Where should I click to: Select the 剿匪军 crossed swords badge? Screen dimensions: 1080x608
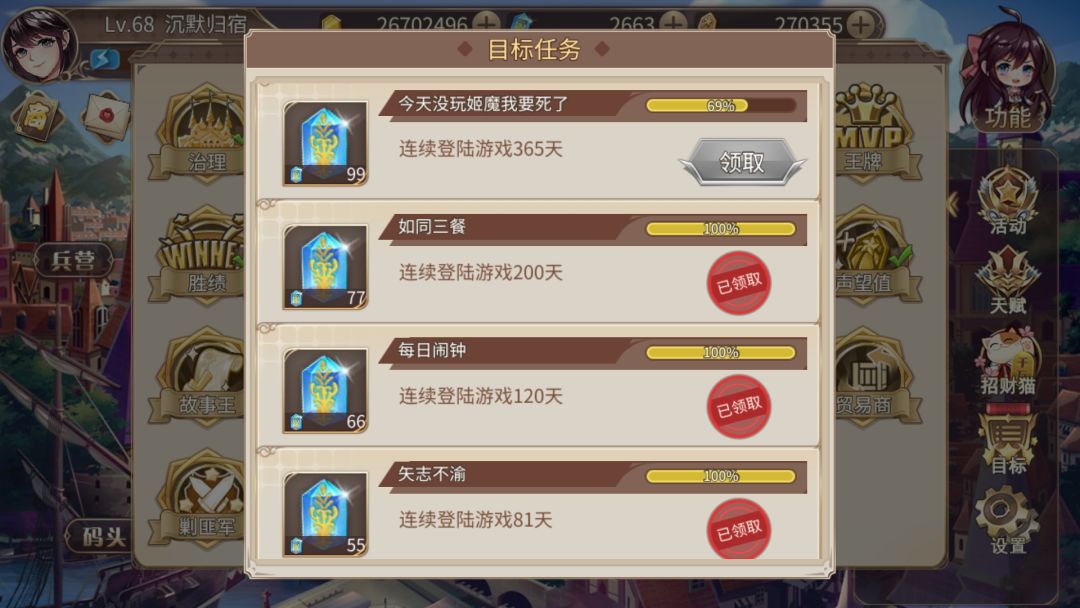pyautogui.click(x=200, y=499)
